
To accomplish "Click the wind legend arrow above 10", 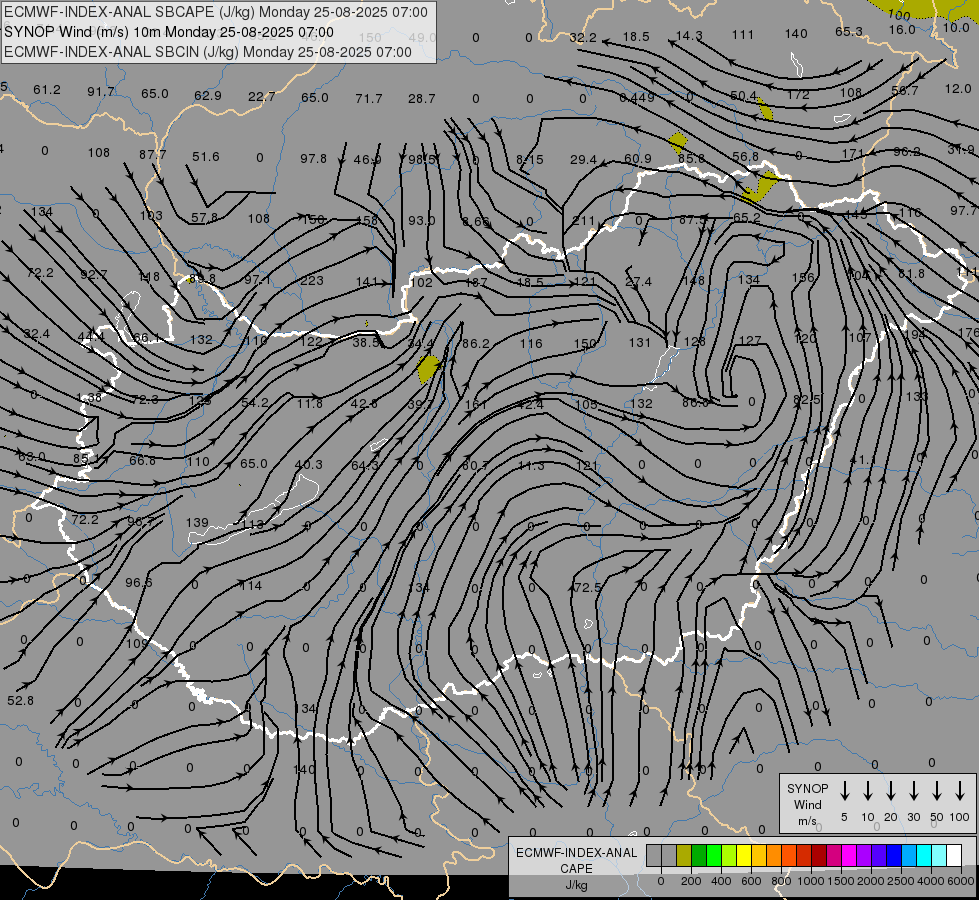I will tap(868, 790).
